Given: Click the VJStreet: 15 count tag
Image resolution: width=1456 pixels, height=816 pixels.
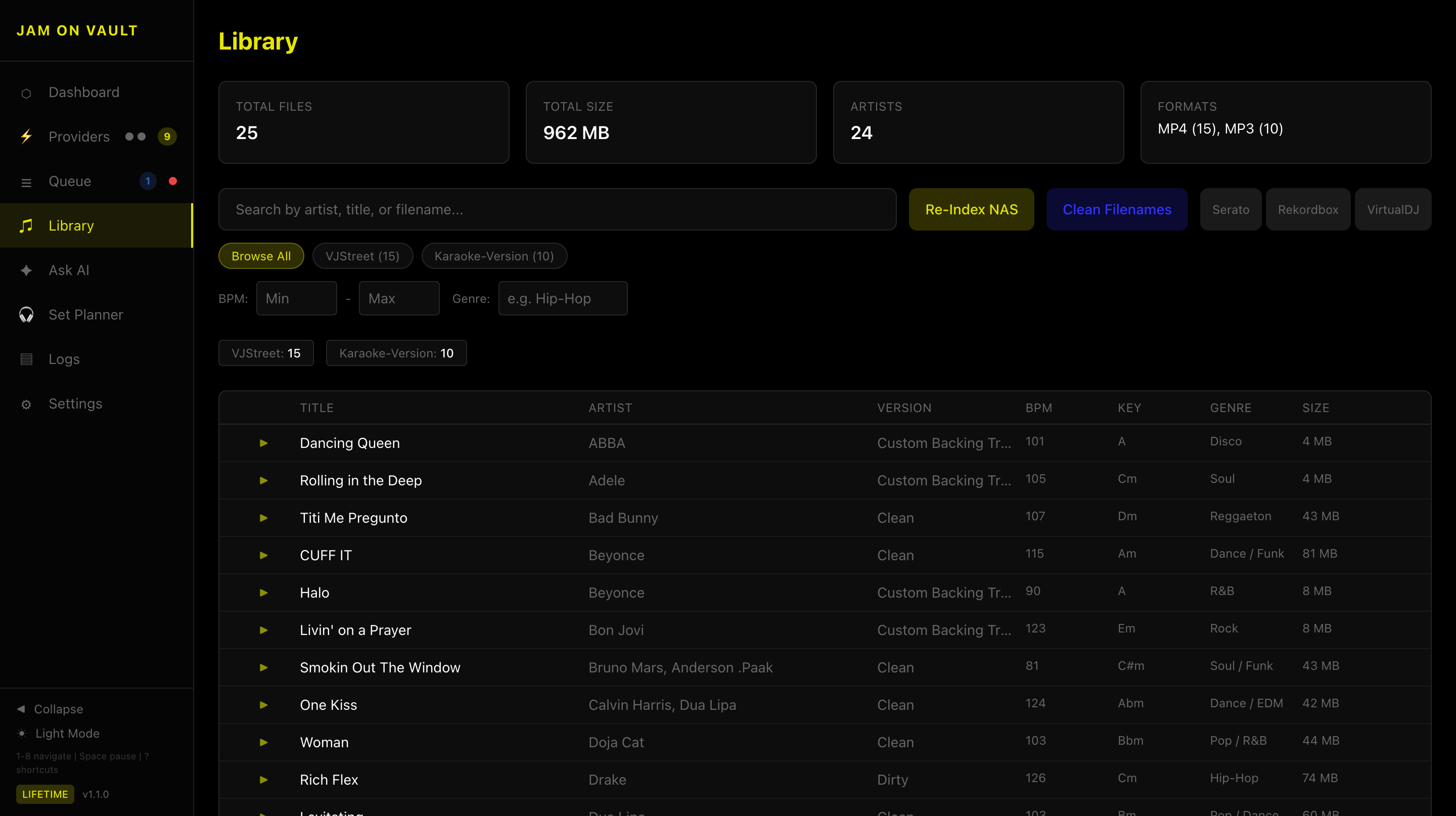Looking at the screenshot, I should point(266,353).
